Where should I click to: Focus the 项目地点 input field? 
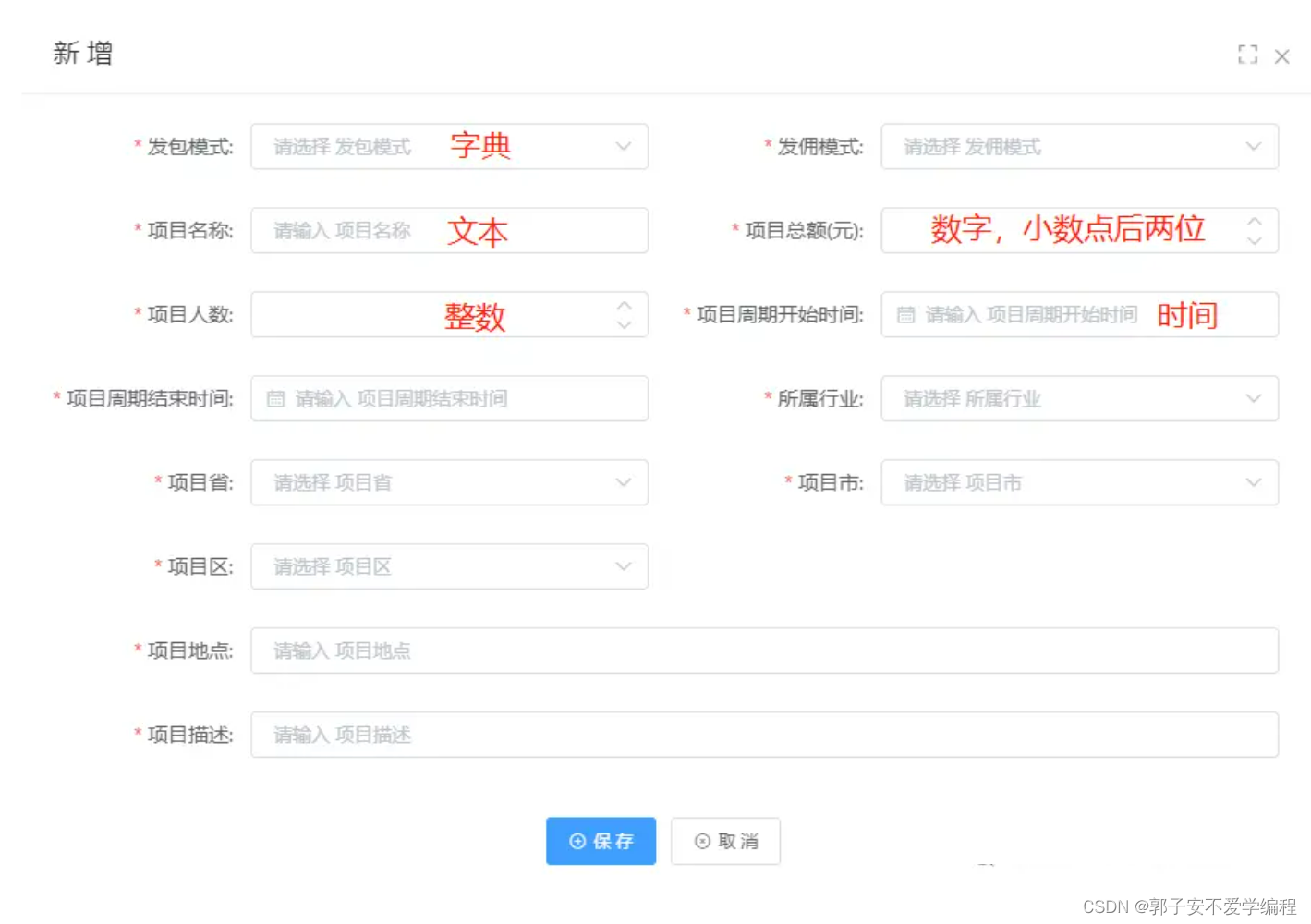point(764,651)
